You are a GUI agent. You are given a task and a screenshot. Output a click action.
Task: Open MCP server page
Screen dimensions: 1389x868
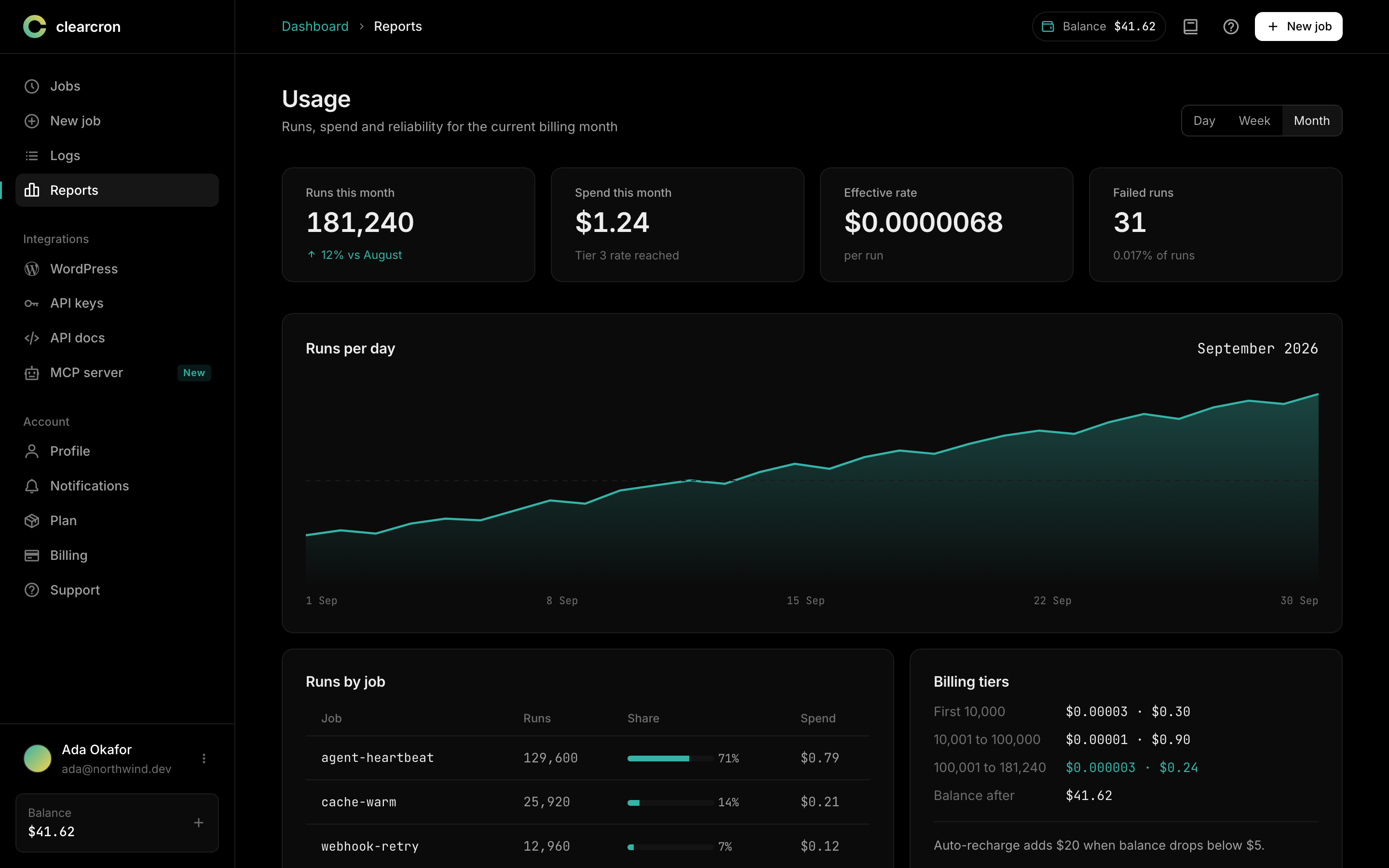pos(117,373)
